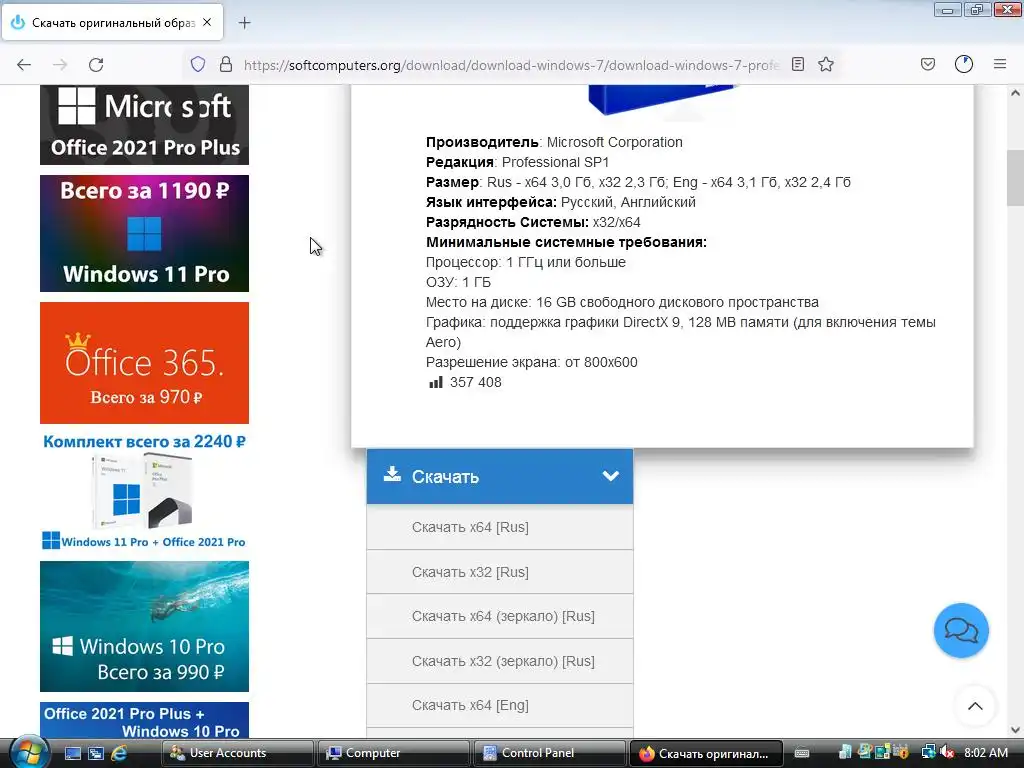Click the page scrollbar down arrow
Image resolution: width=1024 pixels, height=768 pixels.
click(x=1015, y=730)
